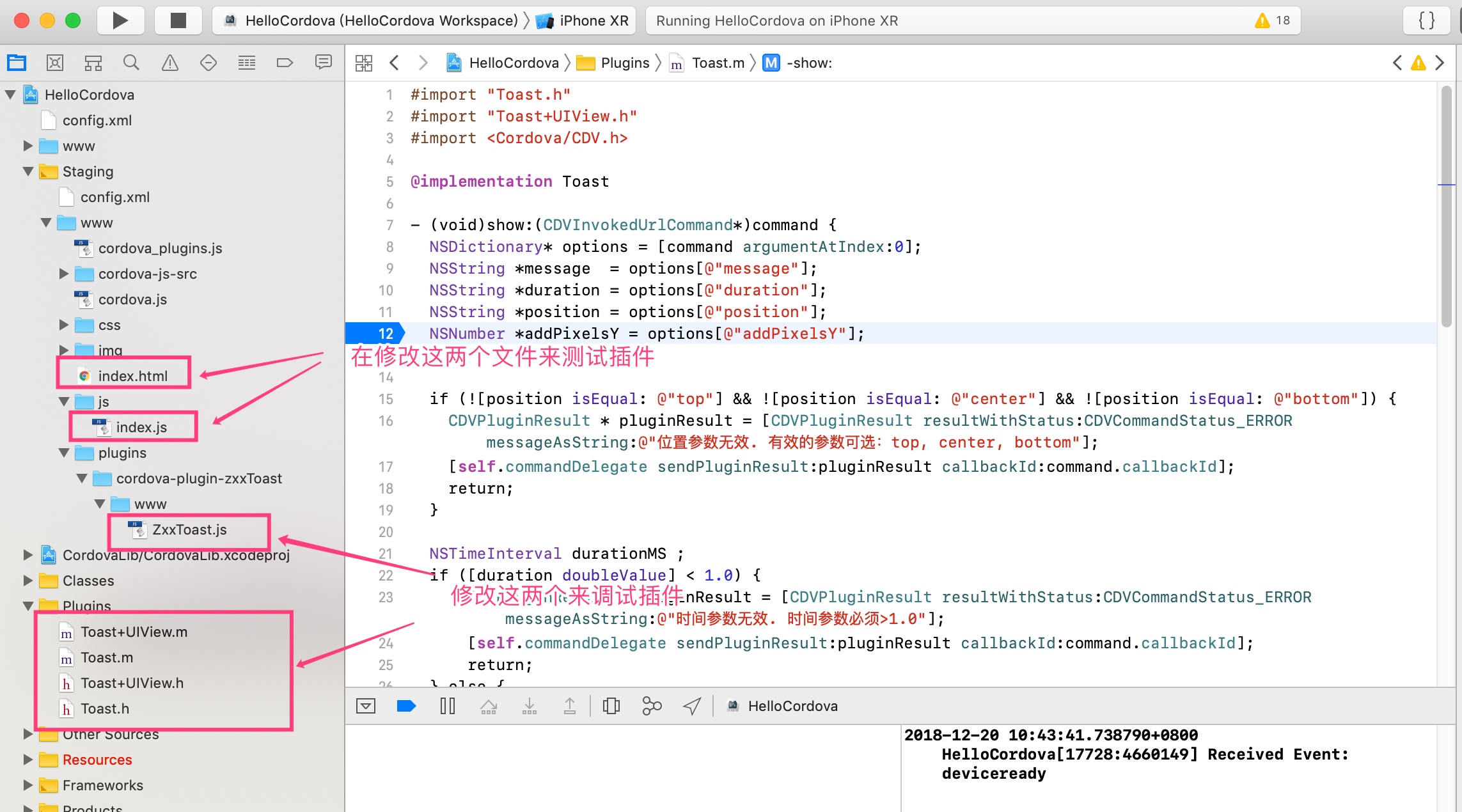The width and height of the screenshot is (1462, 812).
Task: Click the Simulate Location arrow icon
Action: 691,706
